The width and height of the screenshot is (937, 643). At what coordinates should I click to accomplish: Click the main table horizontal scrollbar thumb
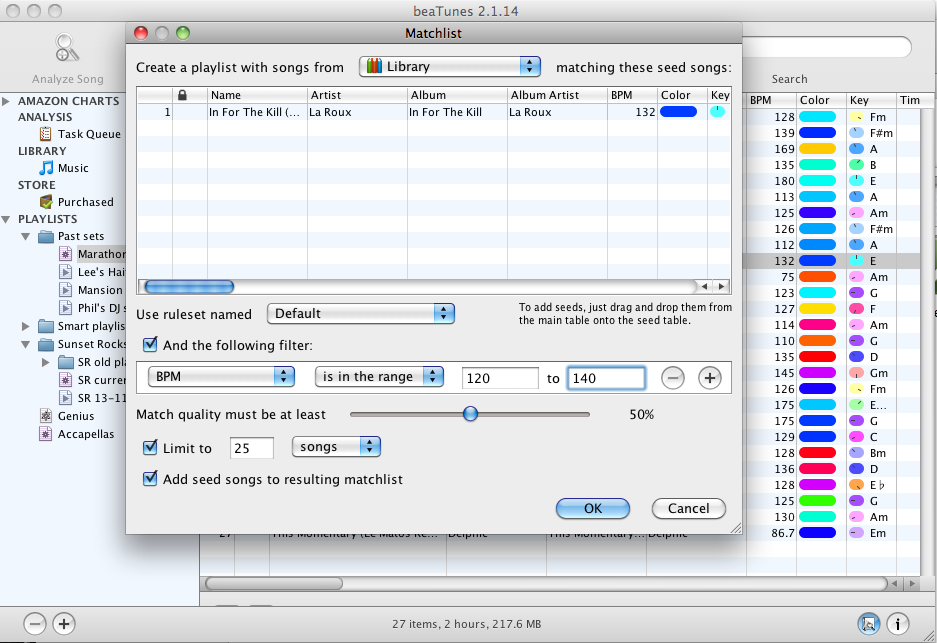[274, 583]
